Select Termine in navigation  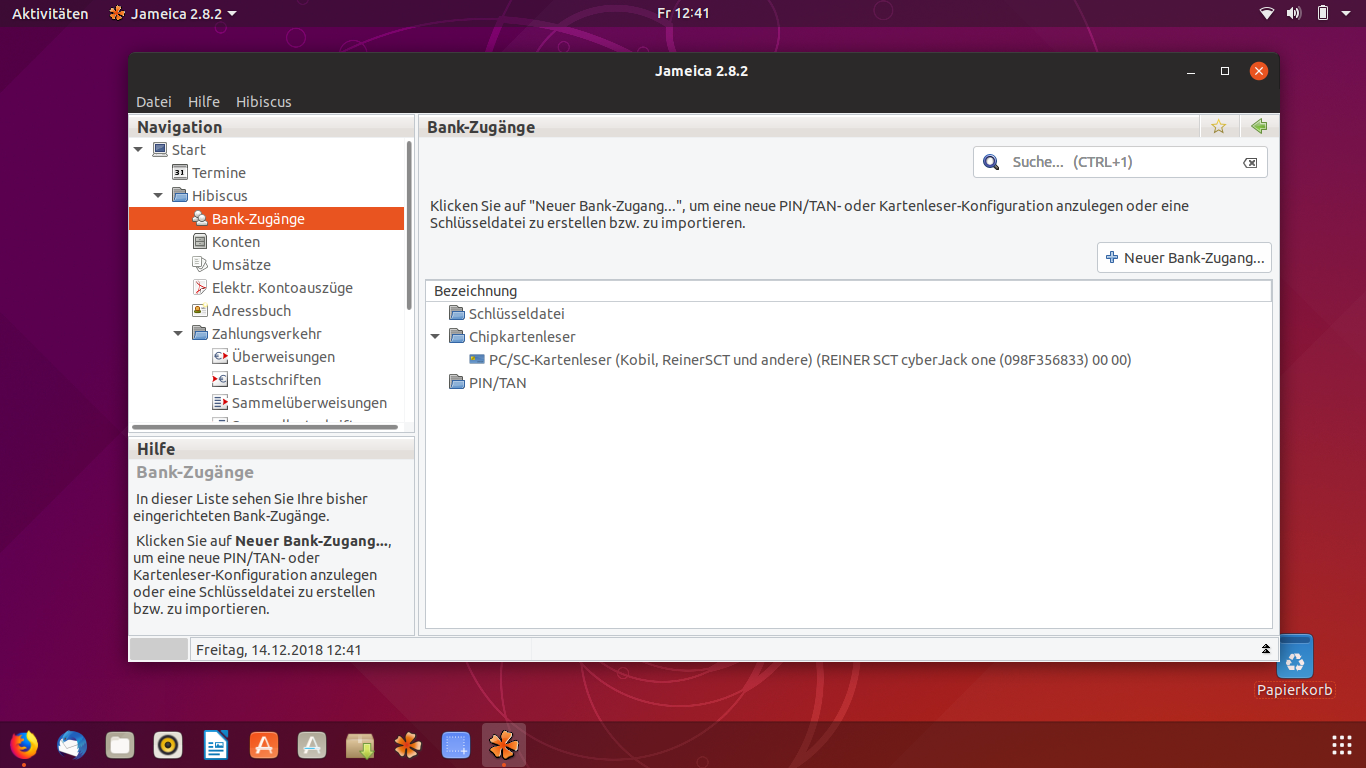[219, 173]
